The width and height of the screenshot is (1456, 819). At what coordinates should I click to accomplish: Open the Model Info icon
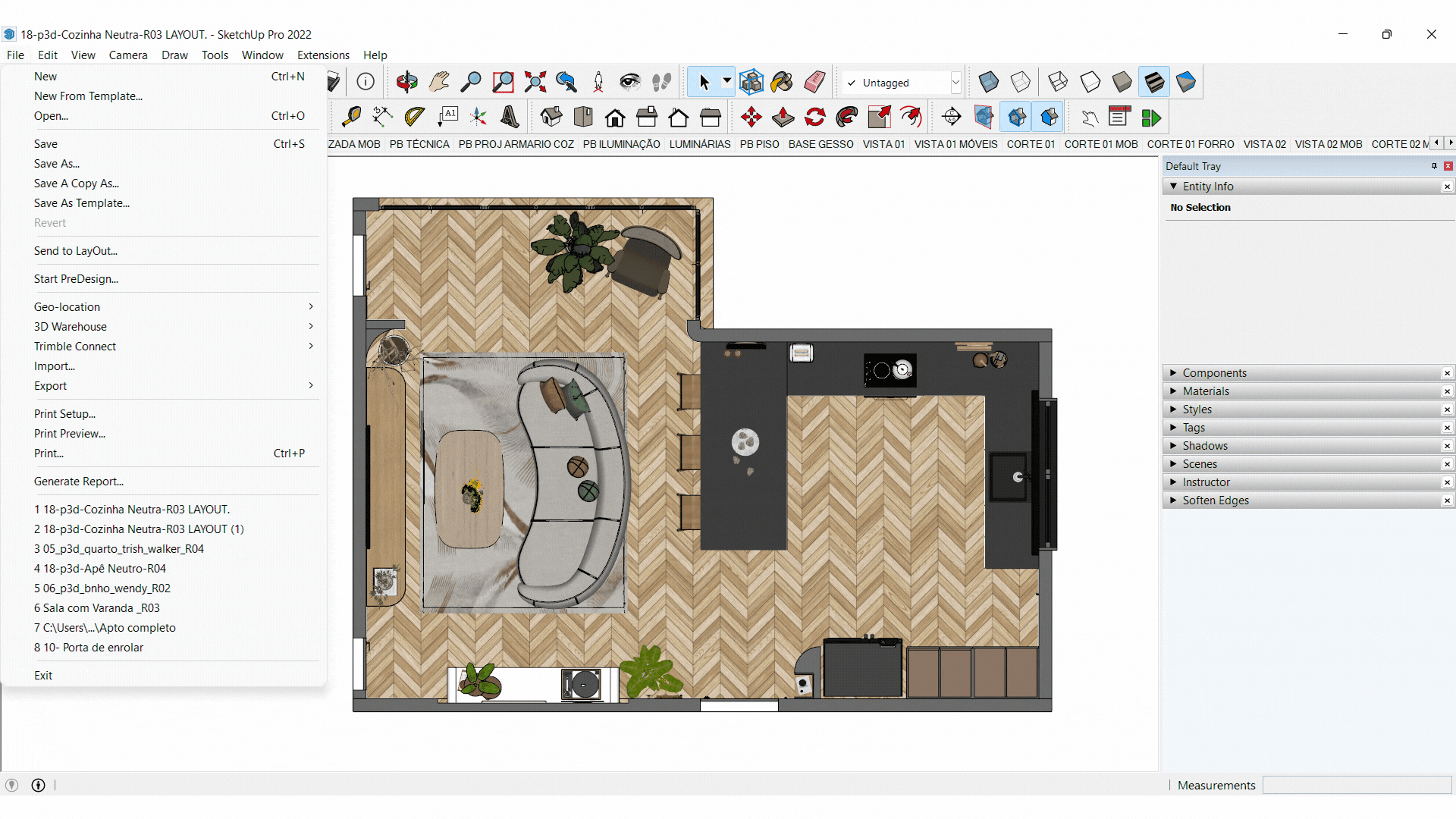click(x=366, y=82)
